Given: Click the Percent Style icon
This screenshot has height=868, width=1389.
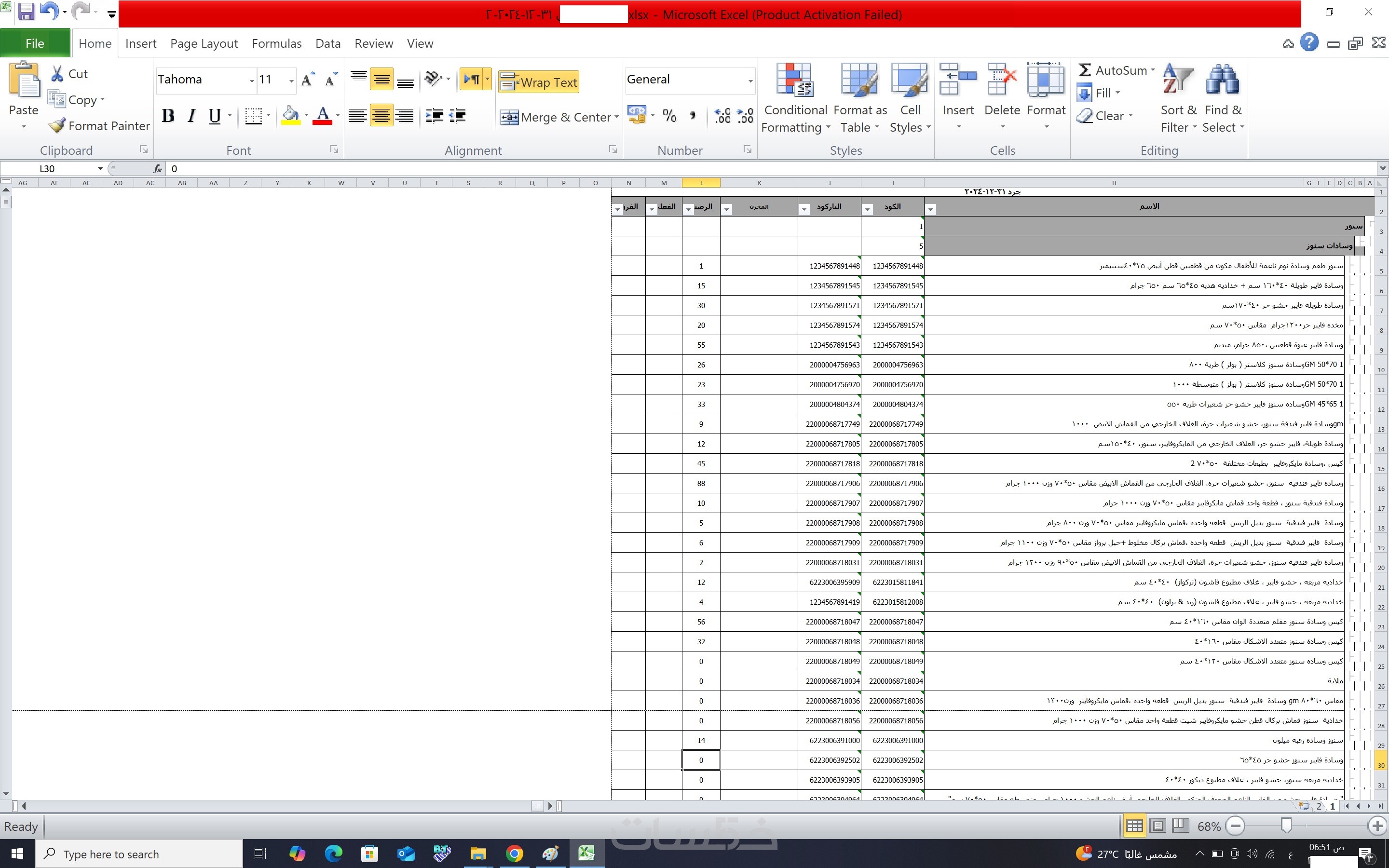Looking at the screenshot, I should click(x=669, y=116).
